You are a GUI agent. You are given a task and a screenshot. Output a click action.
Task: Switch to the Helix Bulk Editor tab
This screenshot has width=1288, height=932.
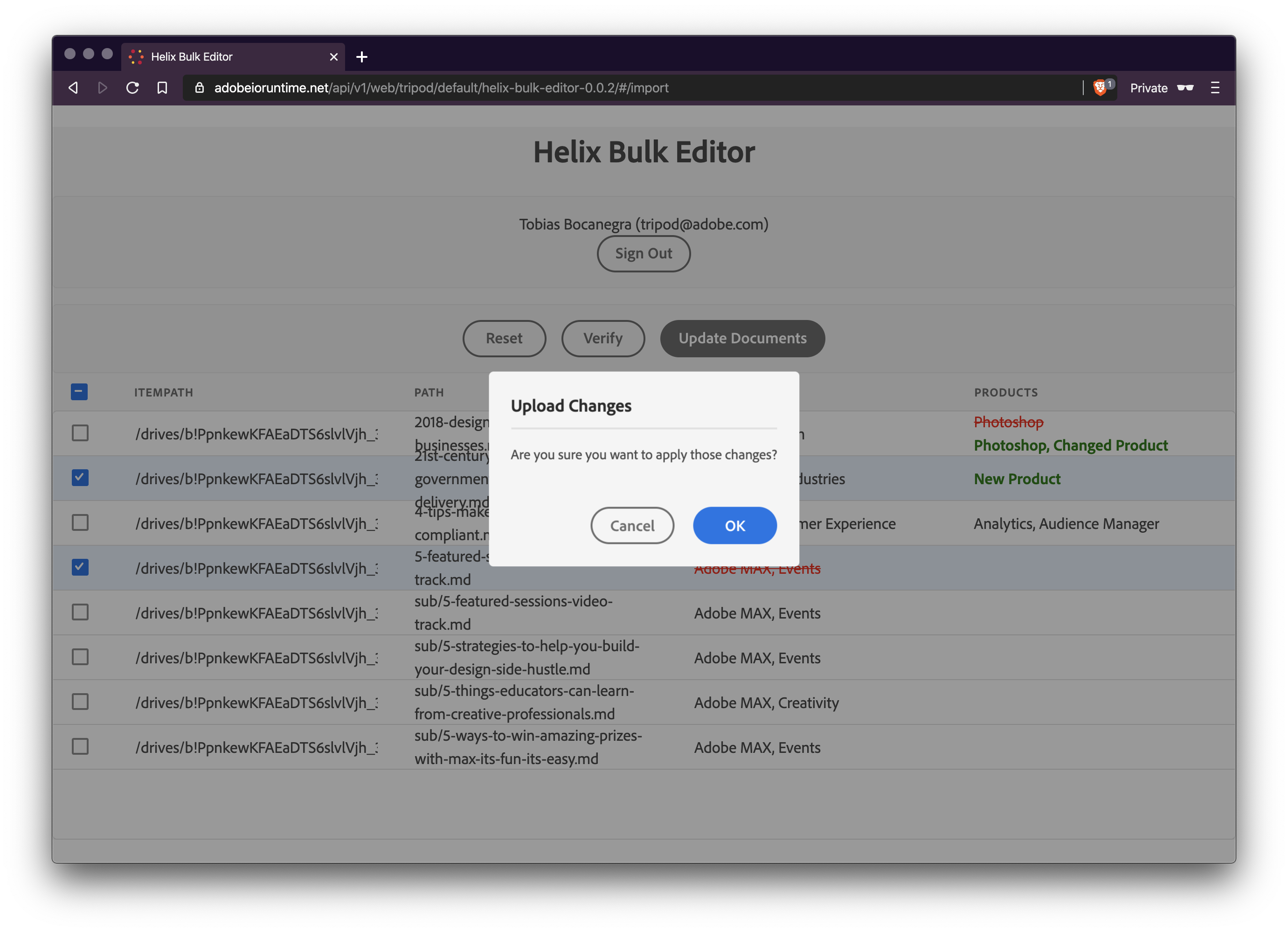222,57
